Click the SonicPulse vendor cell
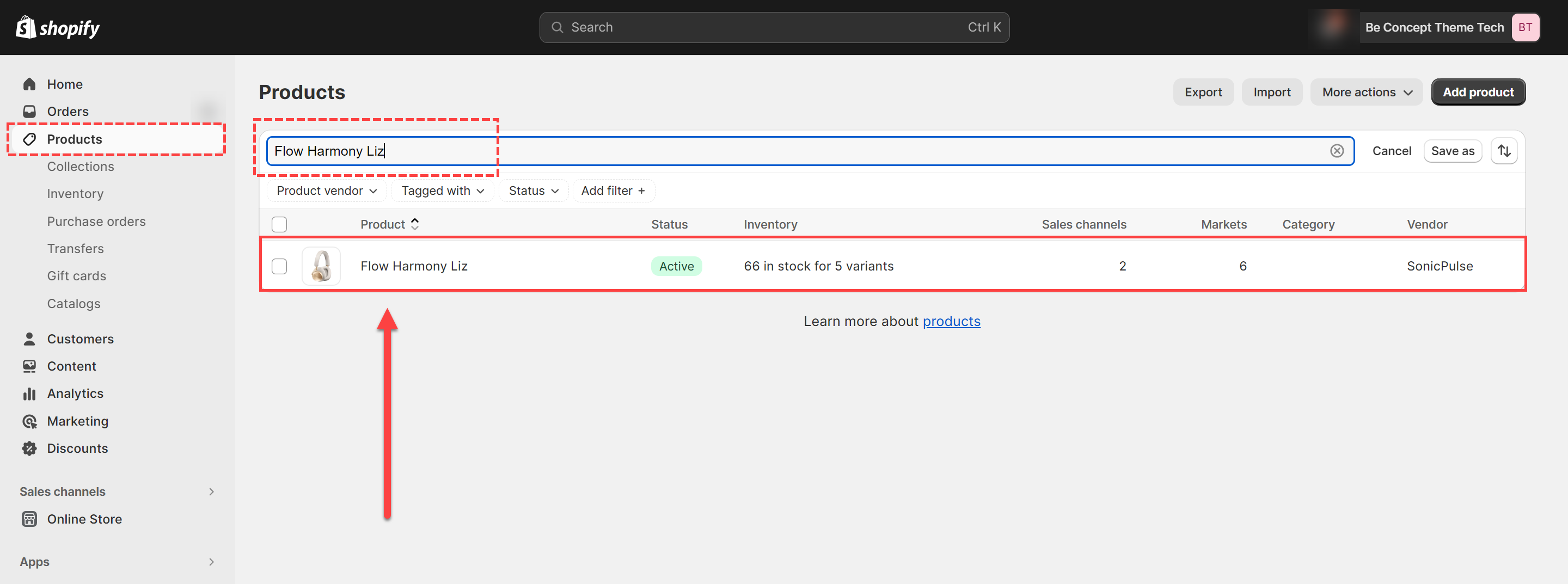The height and width of the screenshot is (584, 1568). [x=1440, y=266]
